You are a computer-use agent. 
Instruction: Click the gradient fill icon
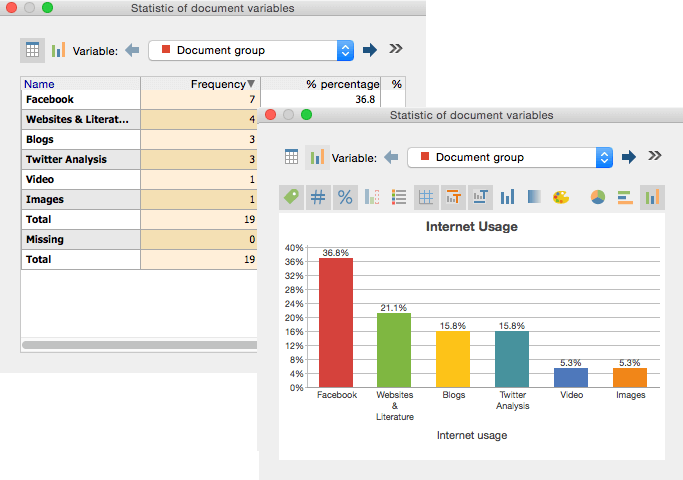[534, 197]
